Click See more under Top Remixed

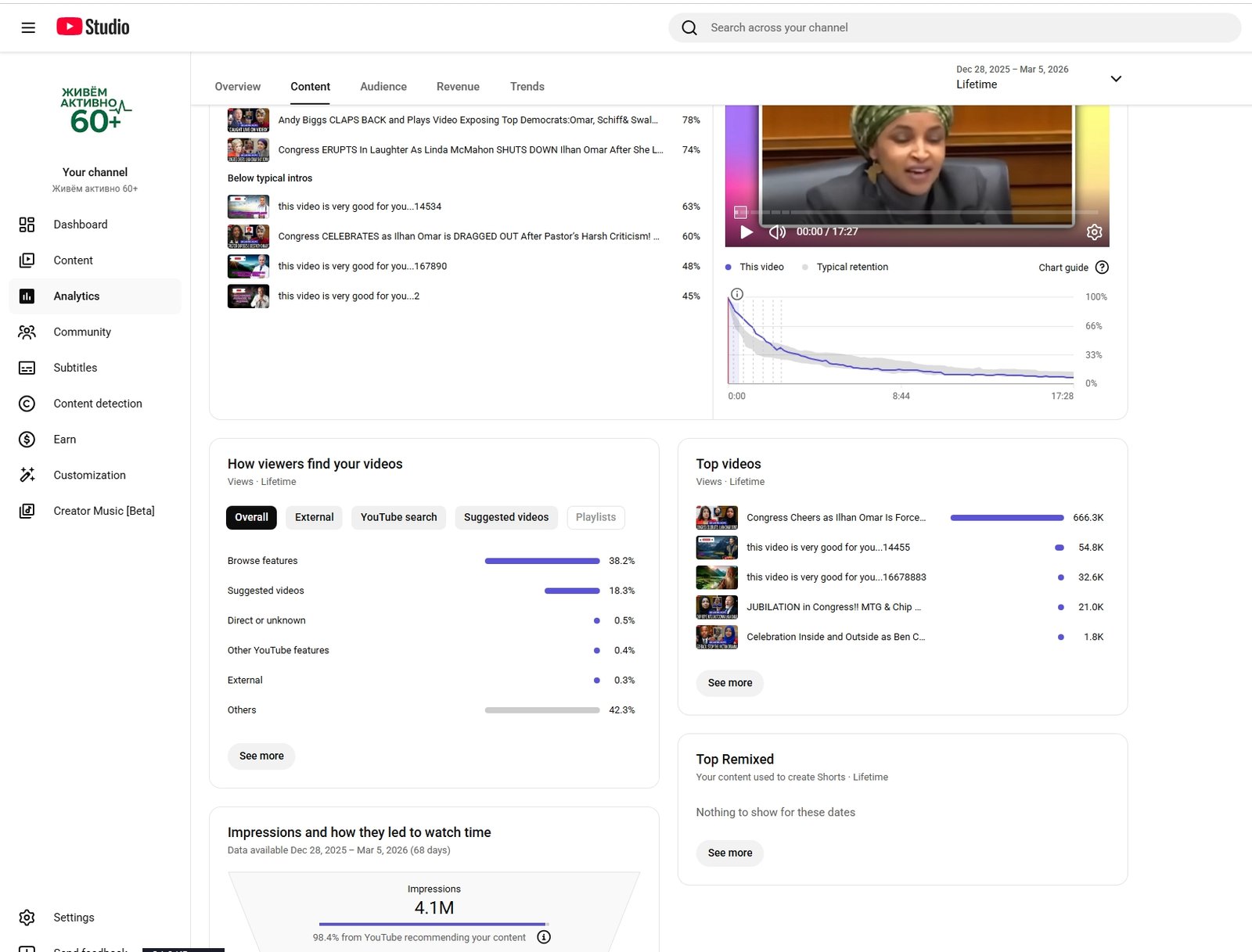pos(729,853)
